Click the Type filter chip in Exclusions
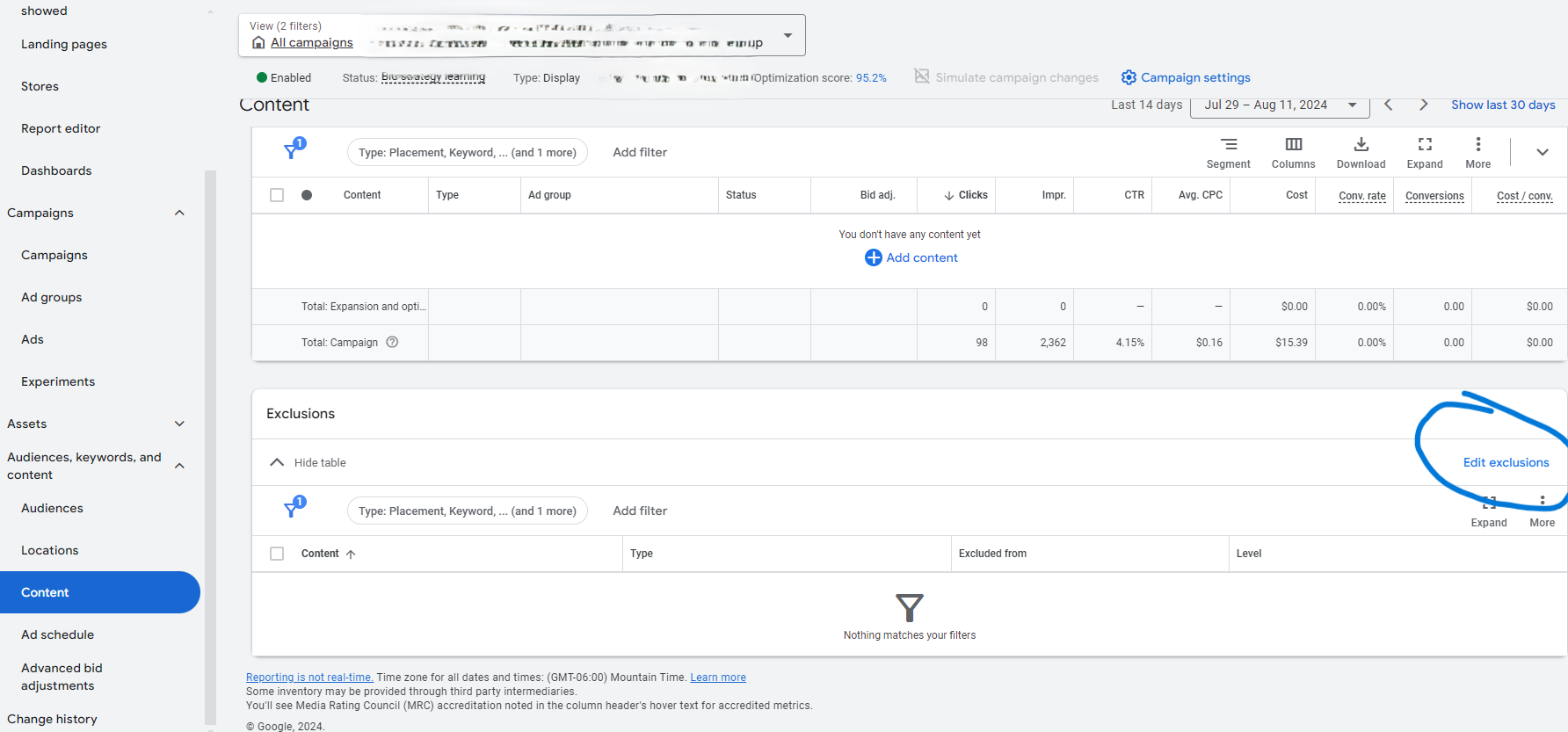1568x732 pixels. point(468,511)
